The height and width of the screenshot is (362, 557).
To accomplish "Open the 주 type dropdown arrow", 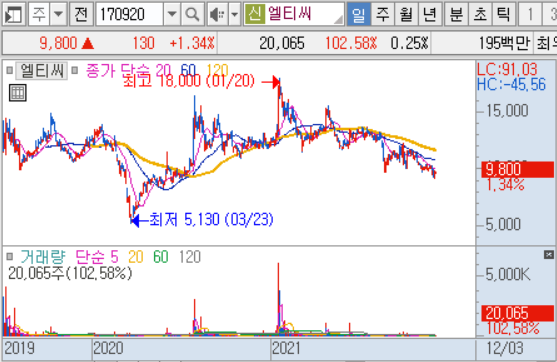I will pyautogui.click(x=58, y=14).
